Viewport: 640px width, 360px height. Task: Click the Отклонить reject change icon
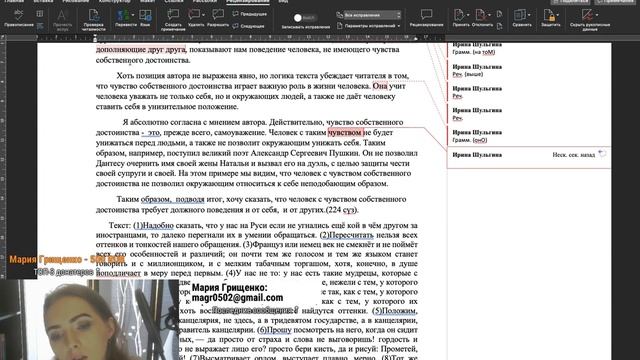pos(480,16)
